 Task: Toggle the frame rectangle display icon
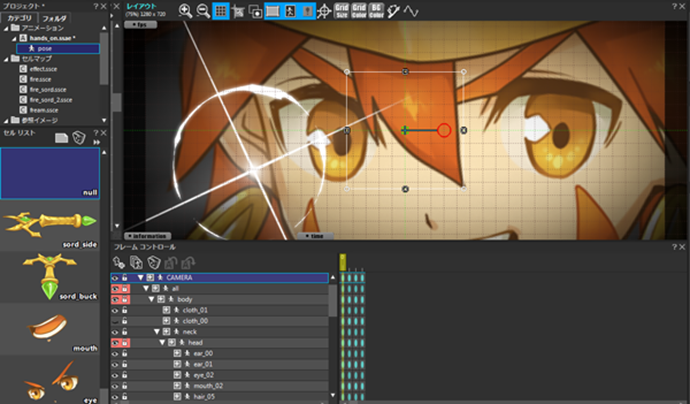[273, 11]
